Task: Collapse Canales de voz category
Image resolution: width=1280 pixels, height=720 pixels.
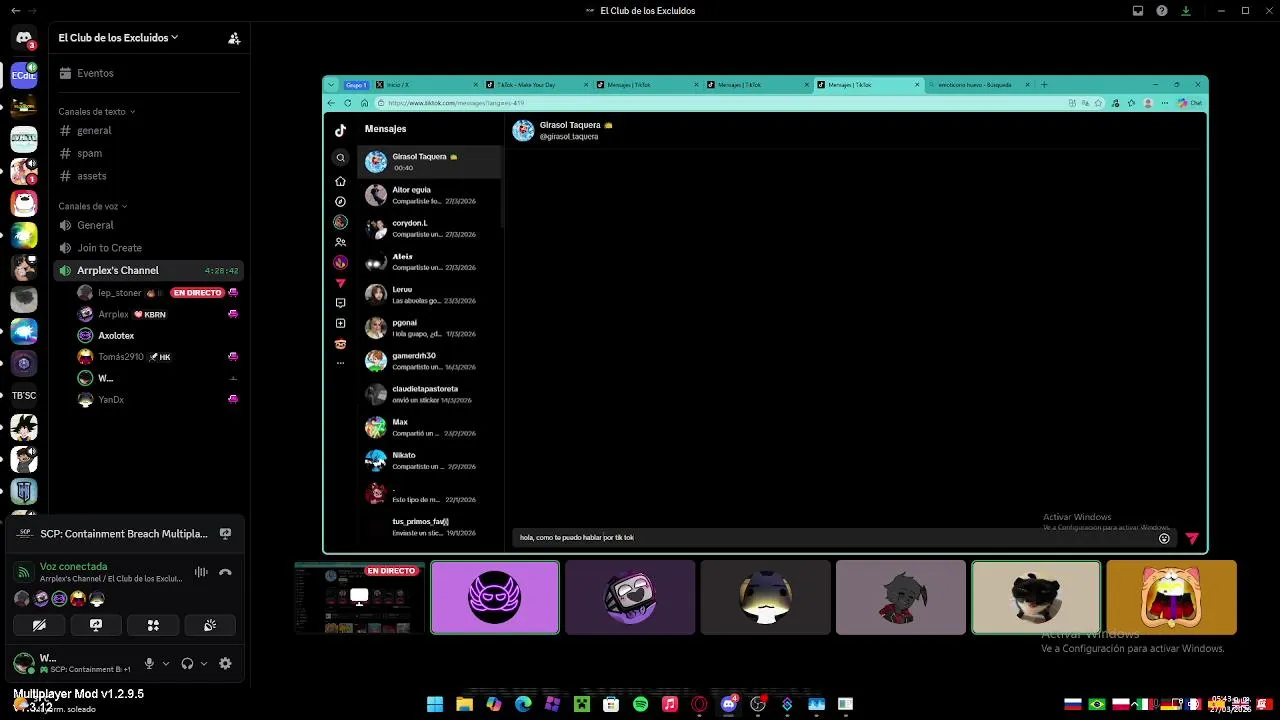Action: (92, 206)
